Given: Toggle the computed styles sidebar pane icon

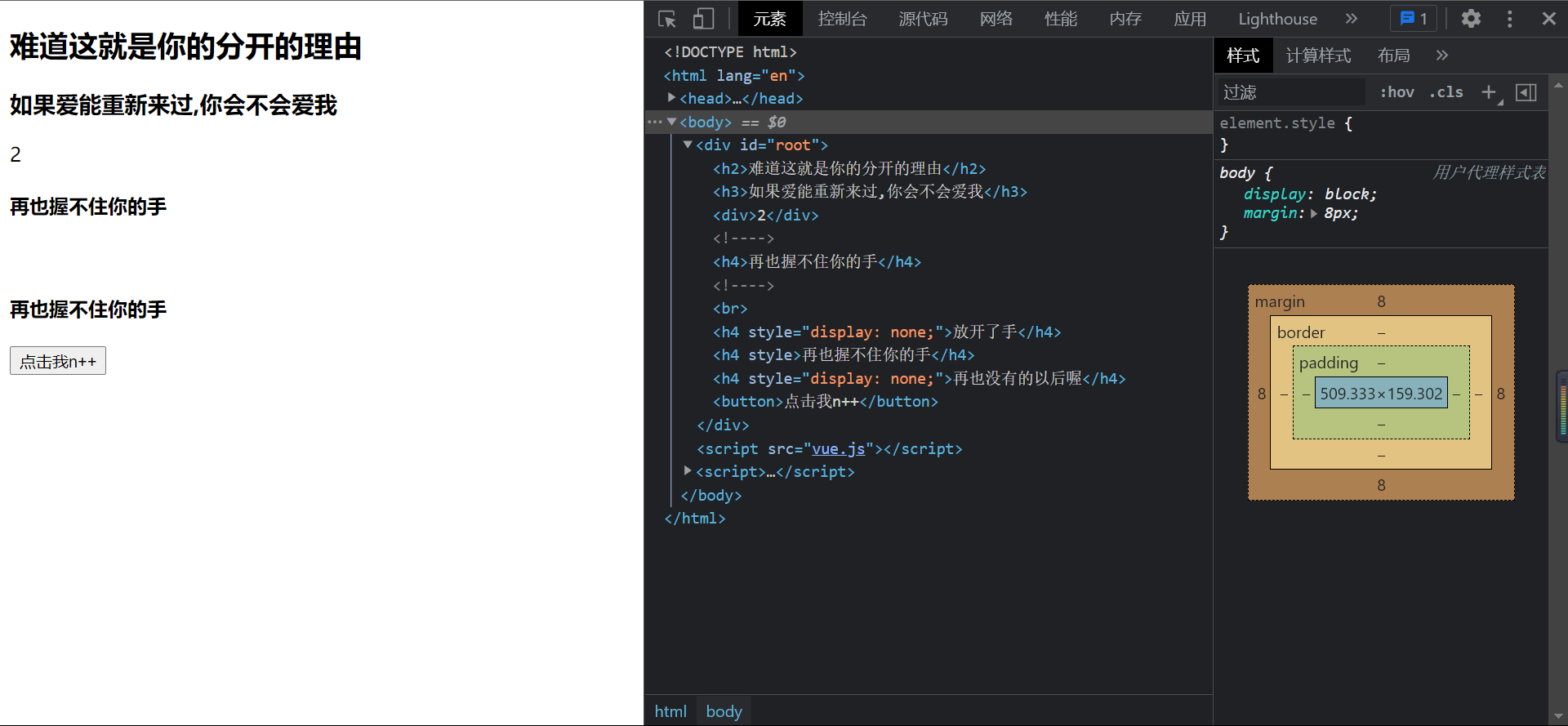Looking at the screenshot, I should pos(1526,92).
